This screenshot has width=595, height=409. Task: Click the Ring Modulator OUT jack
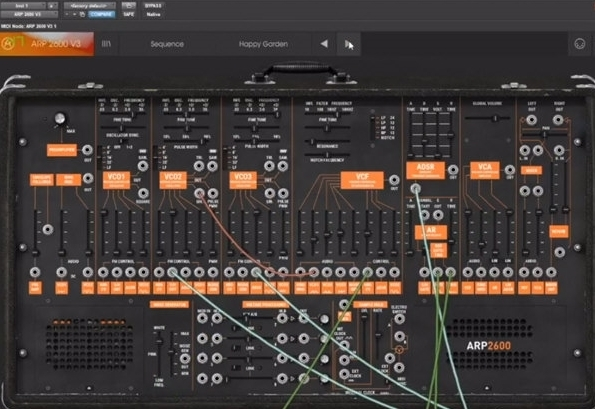[x=88, y=178]
